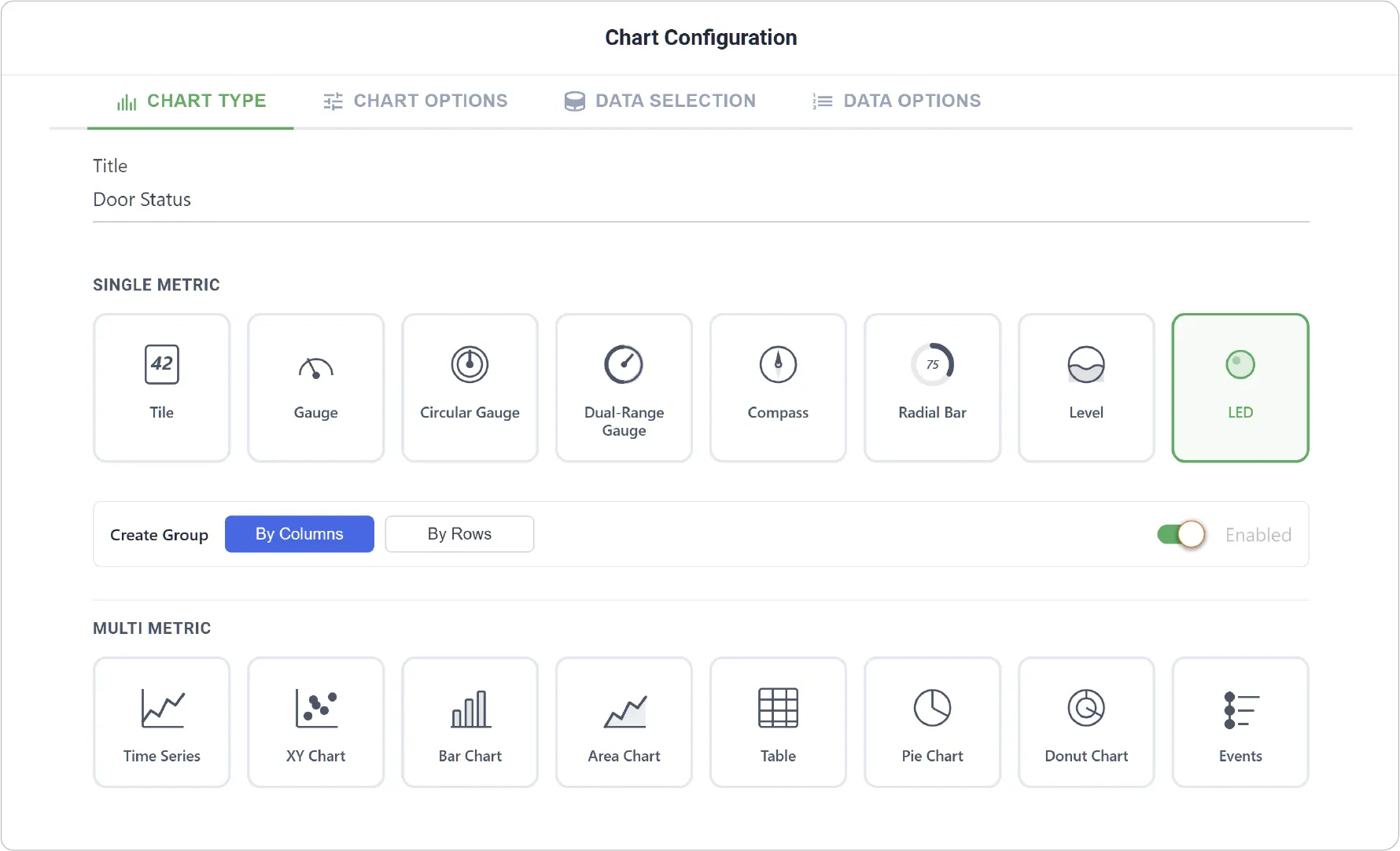The height and width of the screenshot is (851, 1400).
Task: Switch to the Chart Options tab
Action: 415,101
